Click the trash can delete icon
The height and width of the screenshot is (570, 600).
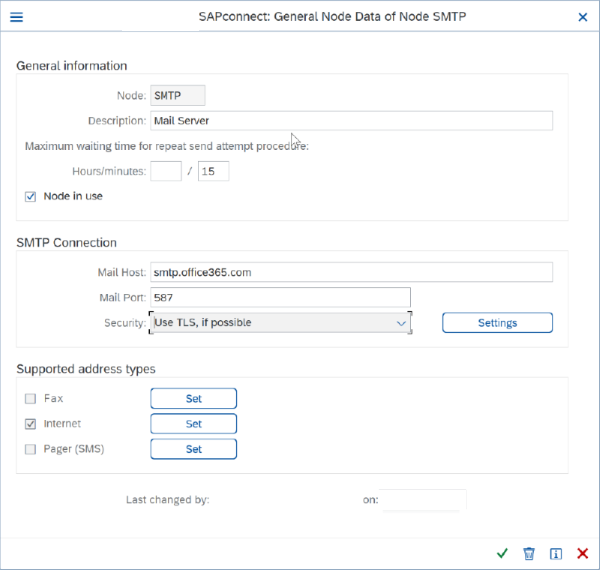click(x=529, y=554)
